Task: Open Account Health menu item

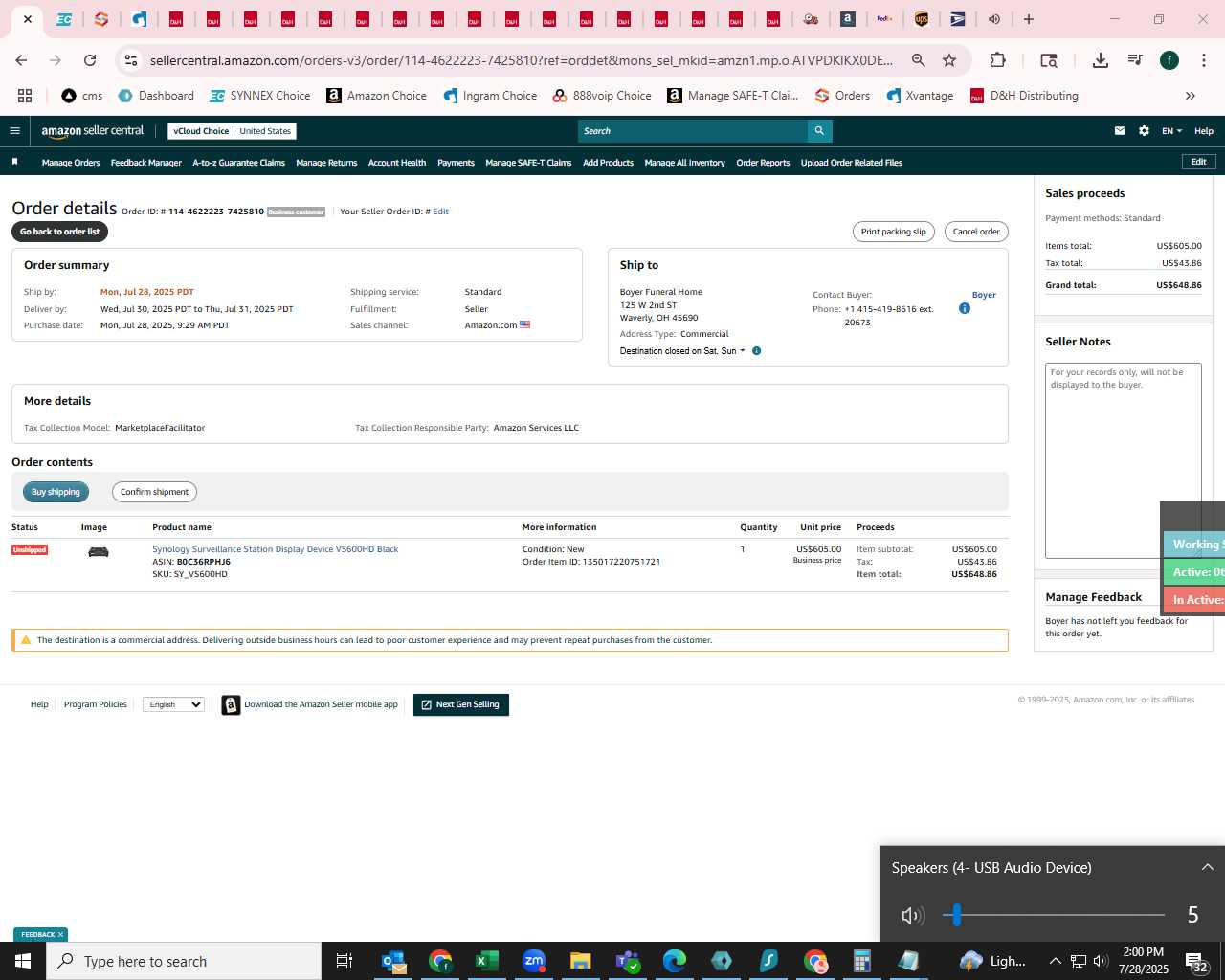Action: [397, 163]
